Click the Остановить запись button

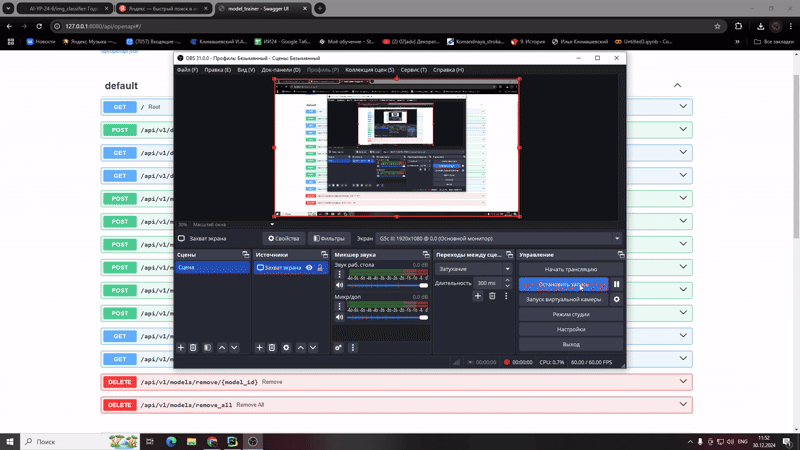point(563,284)
